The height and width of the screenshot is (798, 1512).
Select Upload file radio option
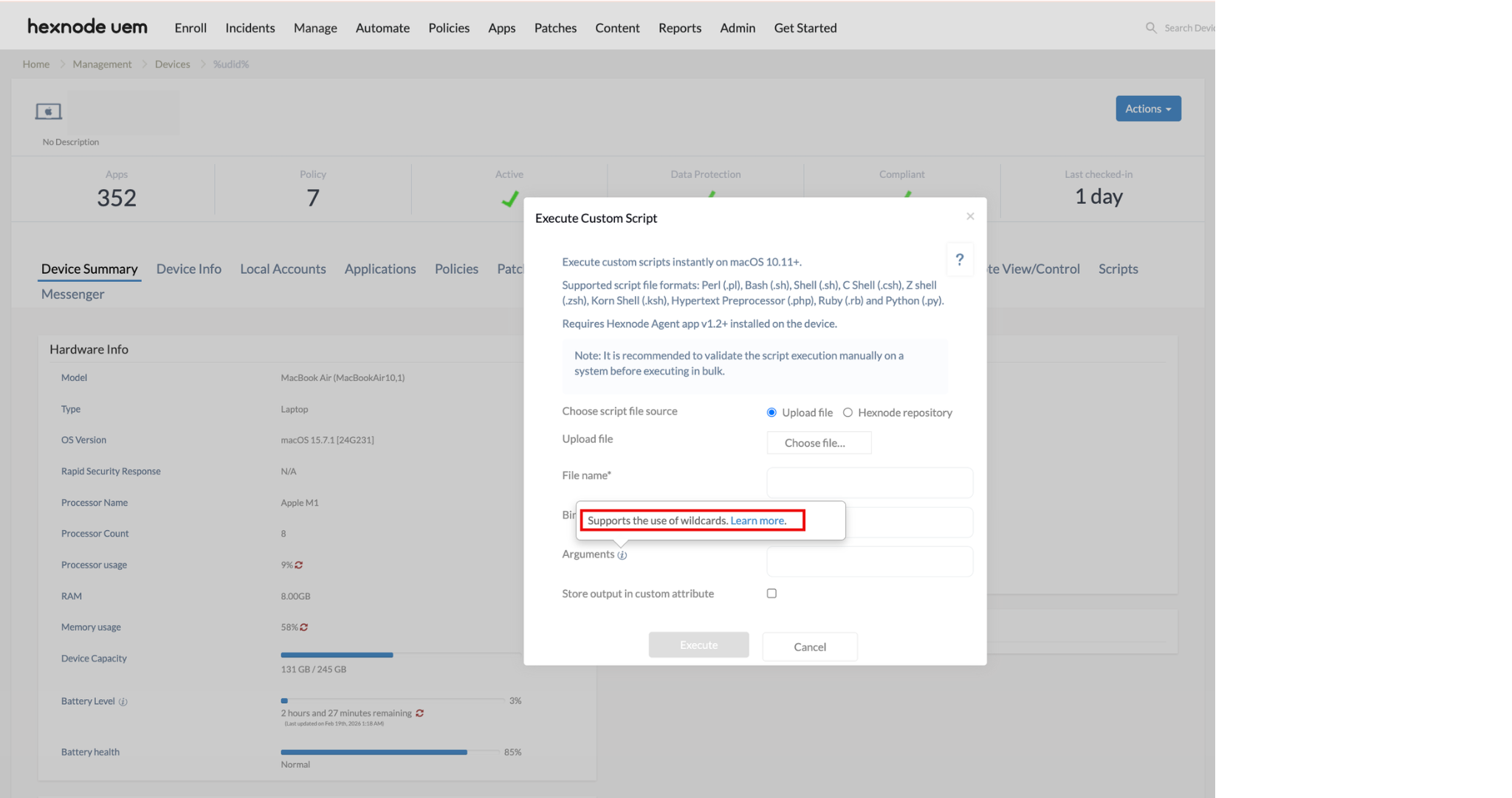click(x=772, y=413)
